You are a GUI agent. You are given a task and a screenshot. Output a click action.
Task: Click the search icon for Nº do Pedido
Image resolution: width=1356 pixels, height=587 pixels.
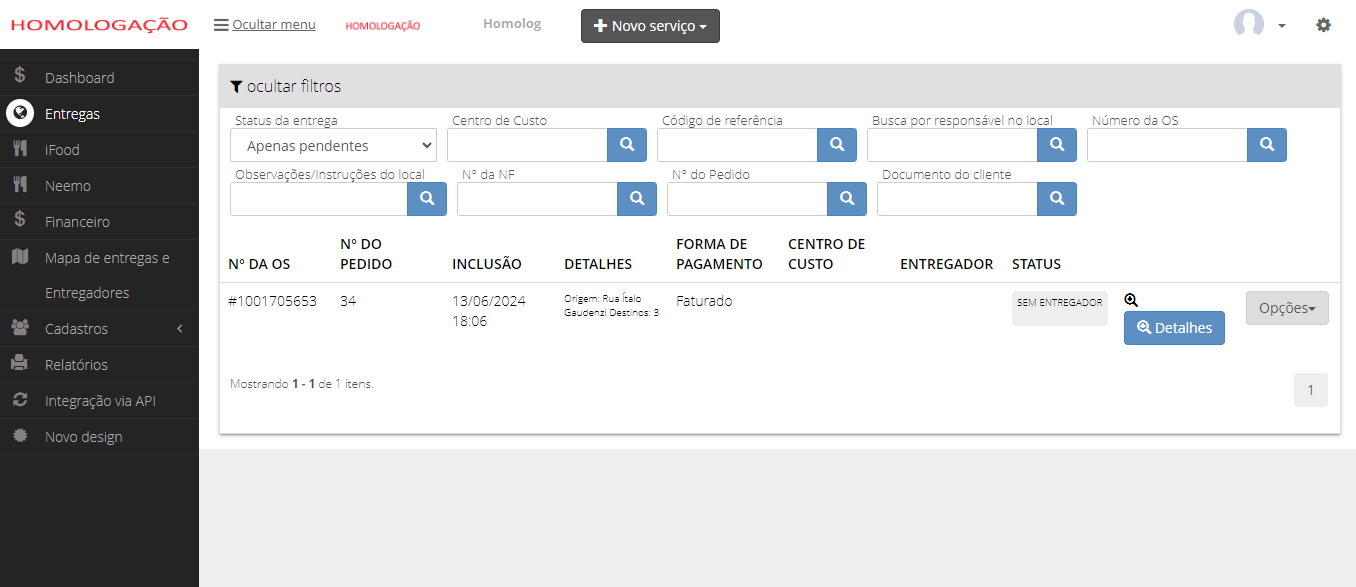[847, 199]
